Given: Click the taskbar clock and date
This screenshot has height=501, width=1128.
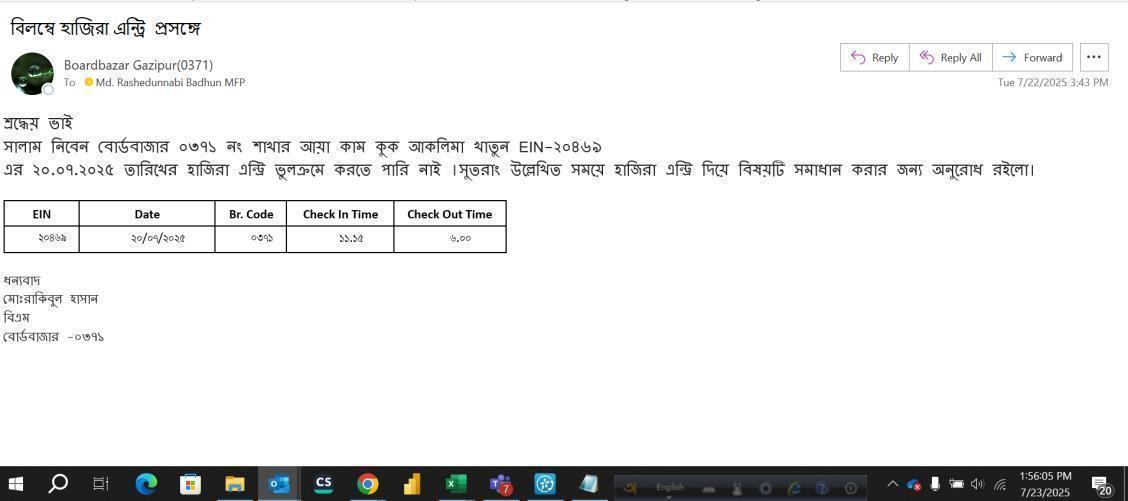Looking at the screenshot, I should pyautogui.click(x=1045, y=485).
